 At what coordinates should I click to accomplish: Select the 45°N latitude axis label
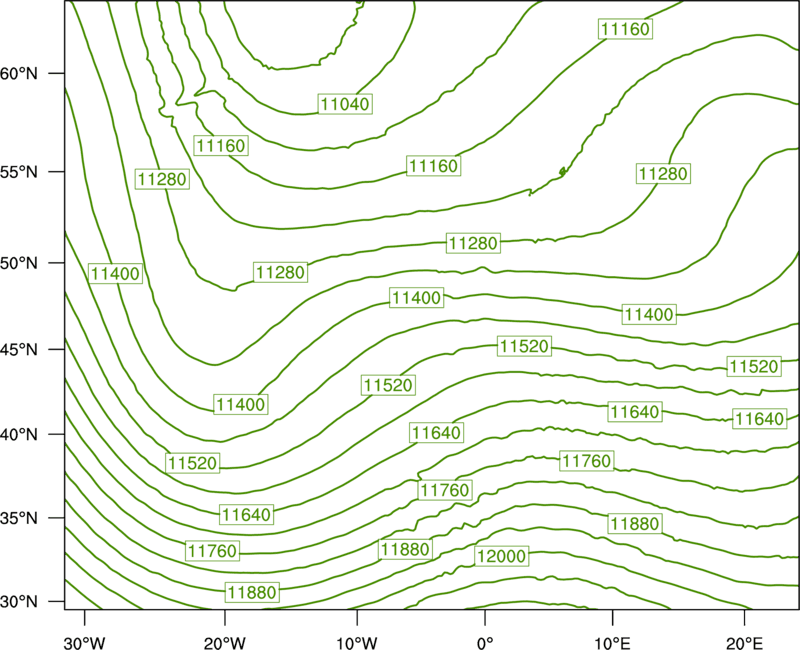pyautogui.click(x=19, y=349)
